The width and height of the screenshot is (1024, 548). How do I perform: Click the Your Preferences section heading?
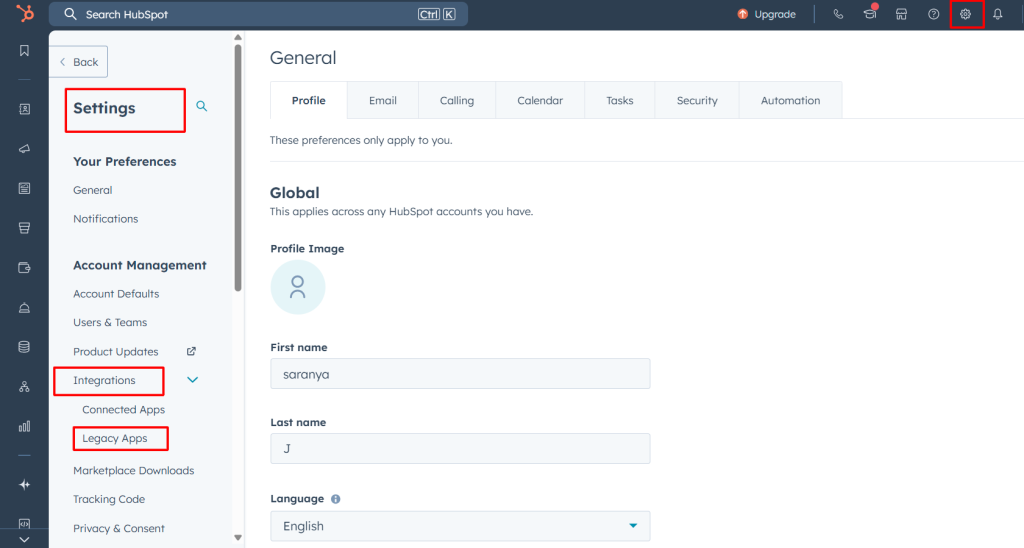[125, 161]
